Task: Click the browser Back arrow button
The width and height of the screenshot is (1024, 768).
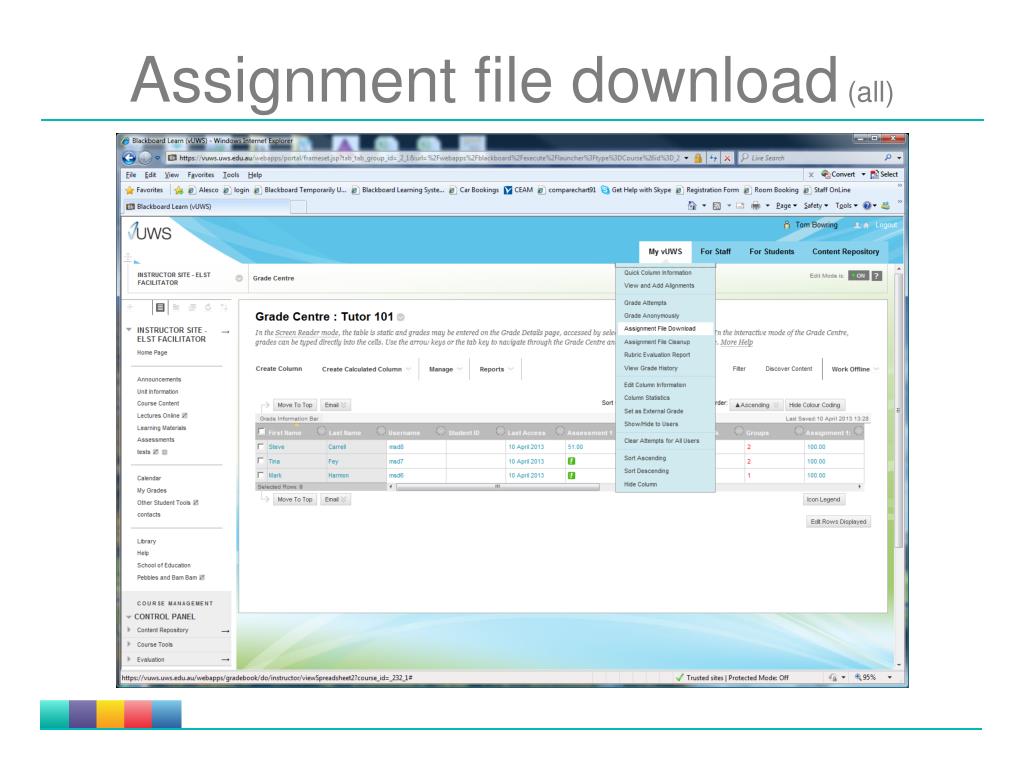Action: [129, 157]
